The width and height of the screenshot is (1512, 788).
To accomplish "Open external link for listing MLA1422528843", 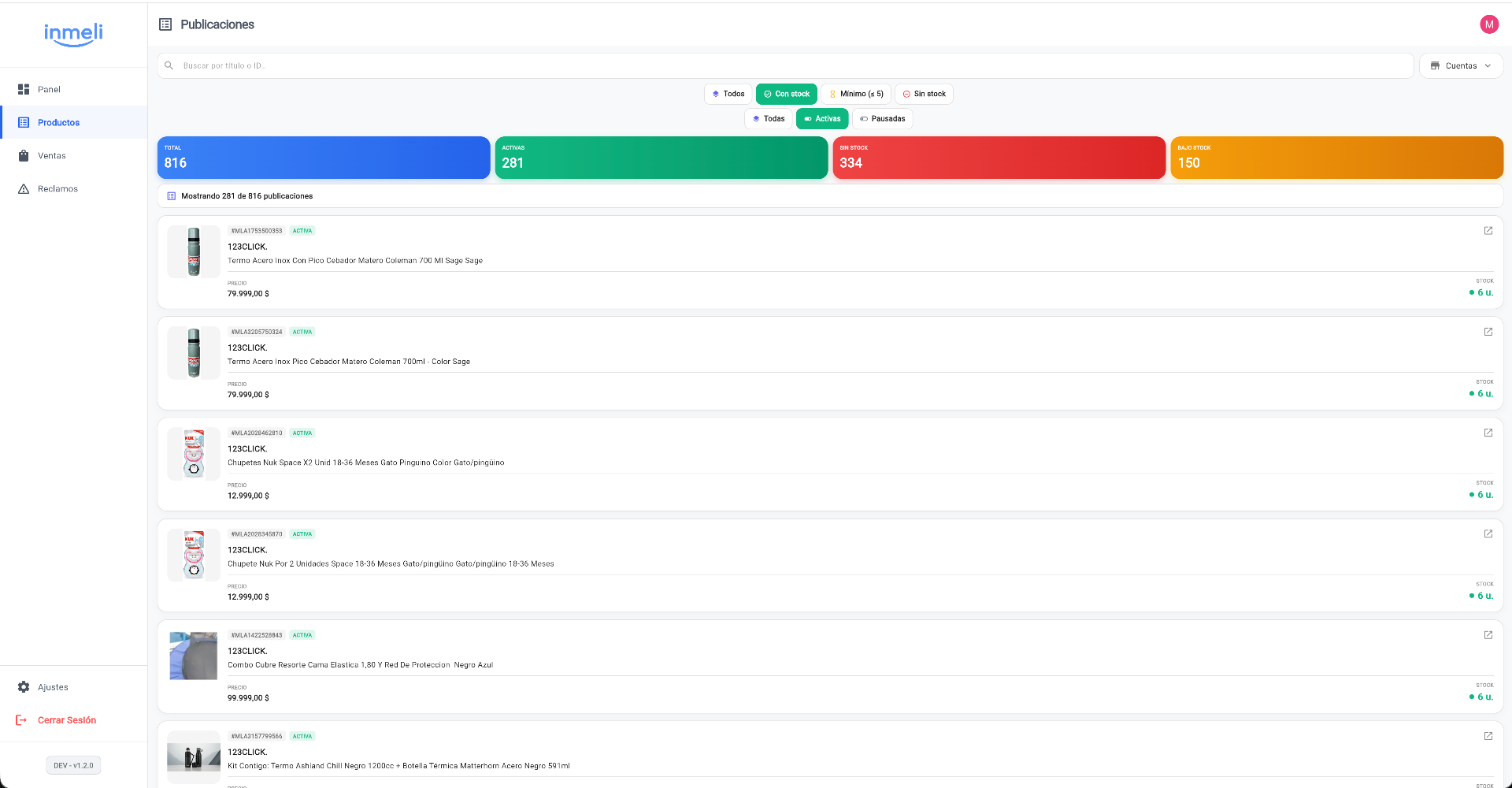I will pos(1488,635).
